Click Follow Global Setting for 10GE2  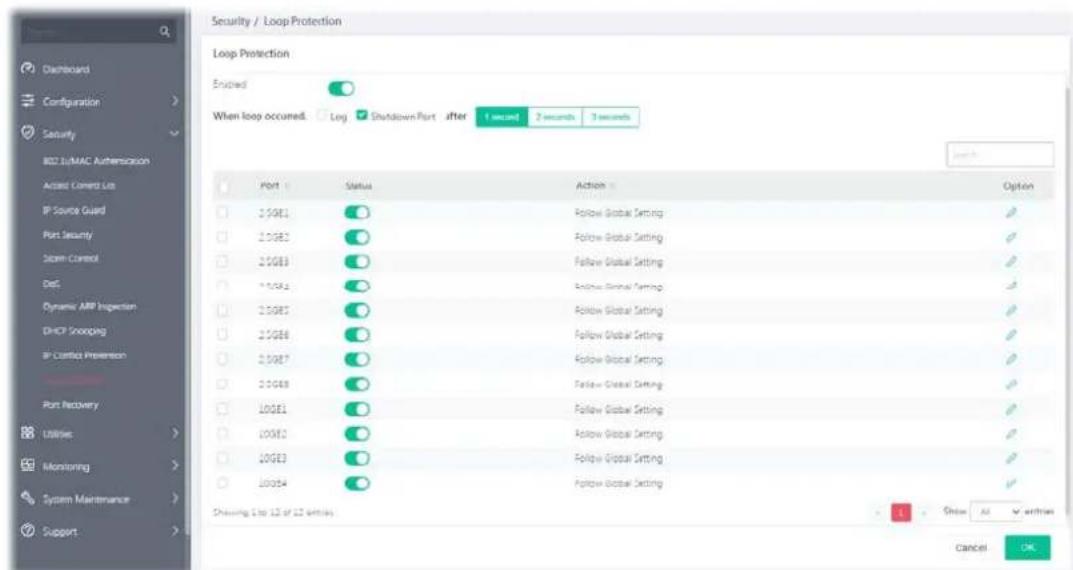(x=619, y=434)
